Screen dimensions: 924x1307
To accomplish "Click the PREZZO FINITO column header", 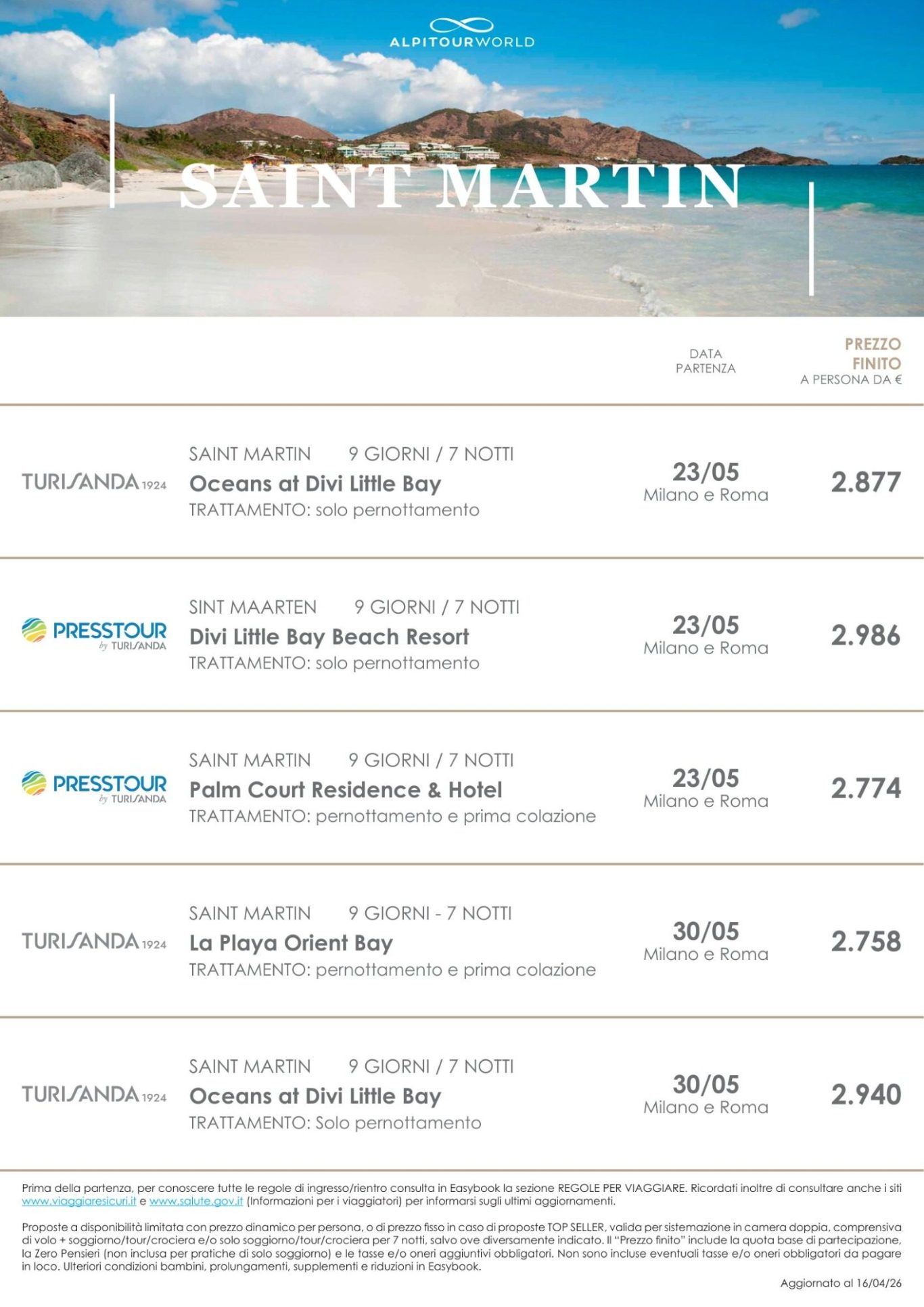I will (x=872, y=354).
